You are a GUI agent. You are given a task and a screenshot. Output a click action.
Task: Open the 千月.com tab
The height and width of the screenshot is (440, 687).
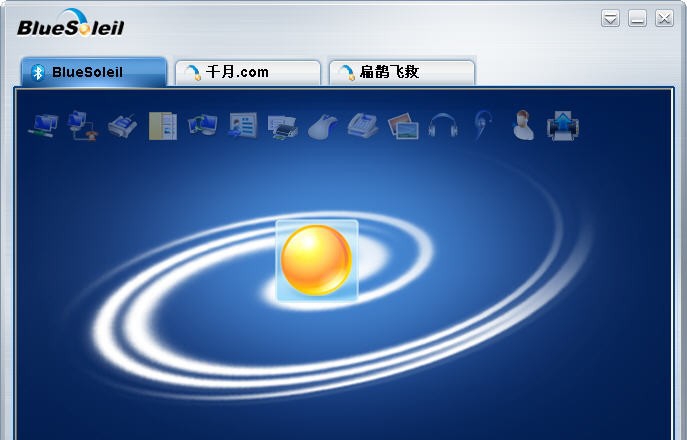[248, 72]
